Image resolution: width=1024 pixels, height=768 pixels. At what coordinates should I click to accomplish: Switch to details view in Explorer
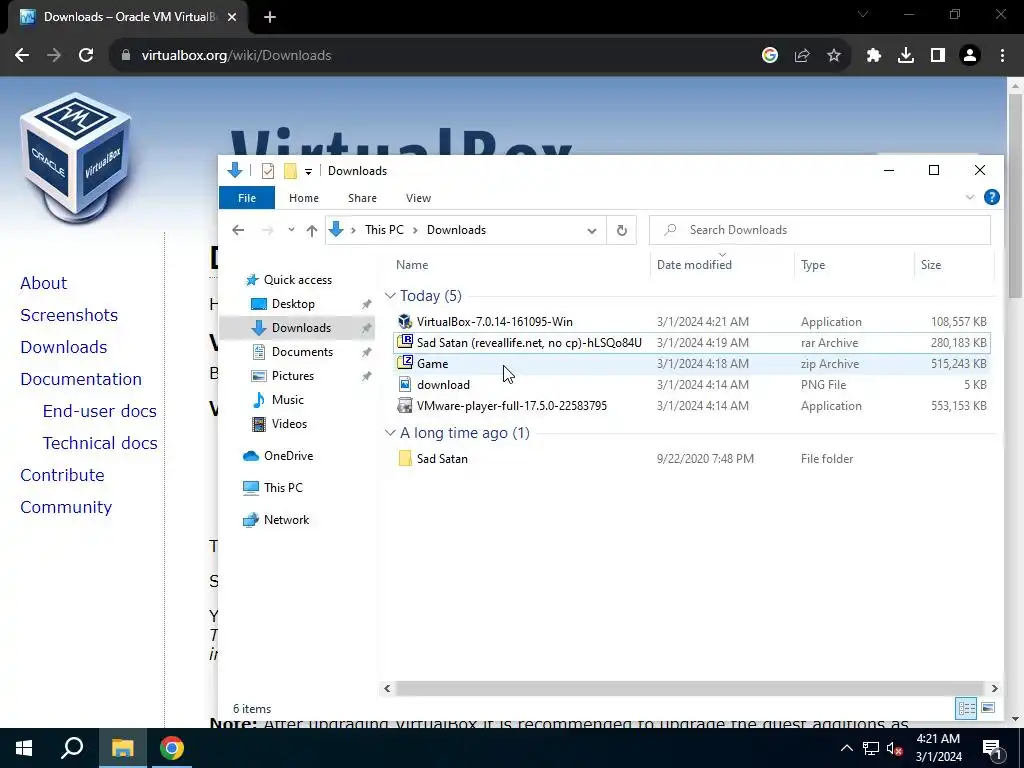click(966, 708)
